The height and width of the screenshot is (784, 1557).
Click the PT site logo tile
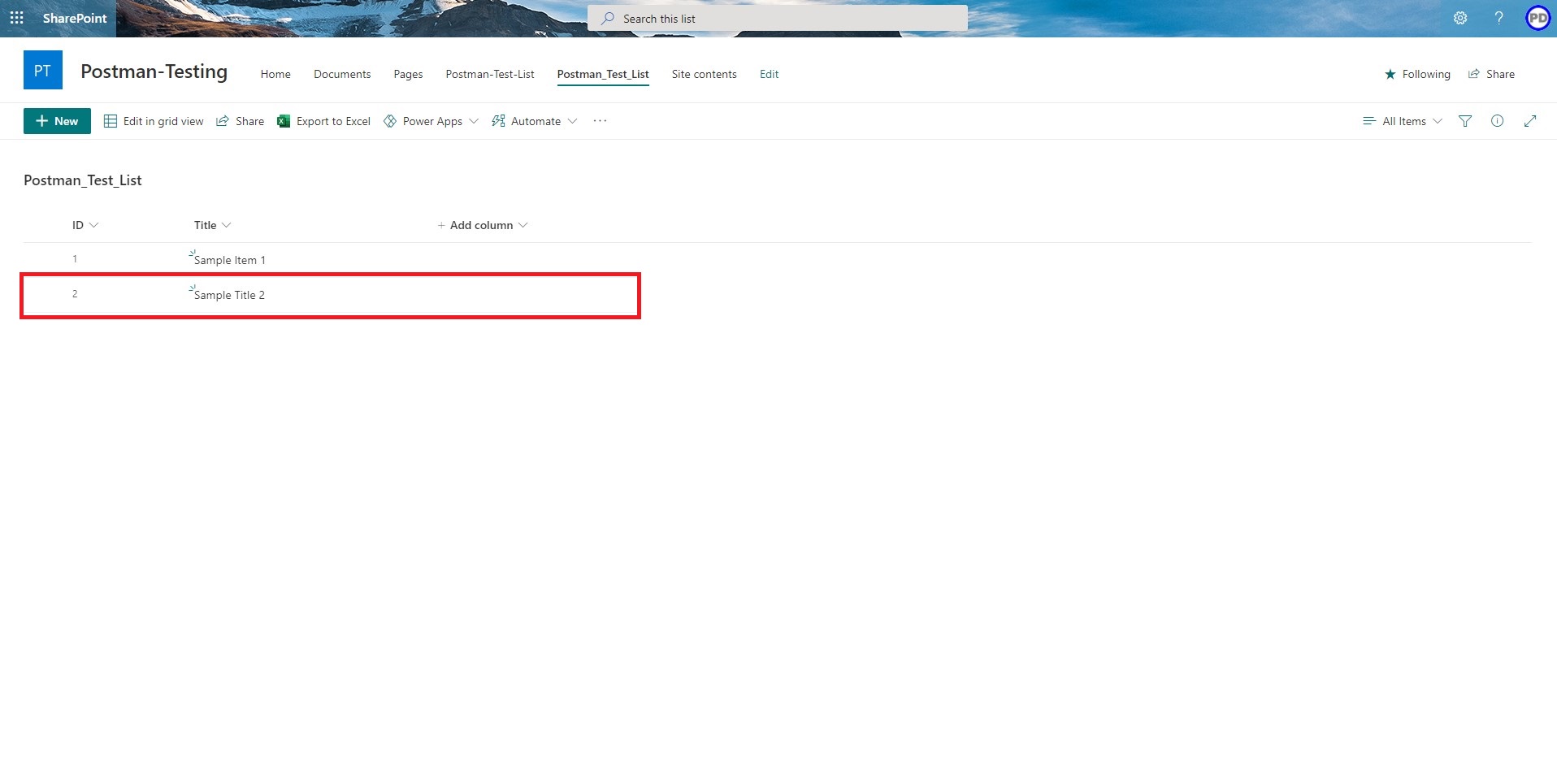(x=43, y=70)
